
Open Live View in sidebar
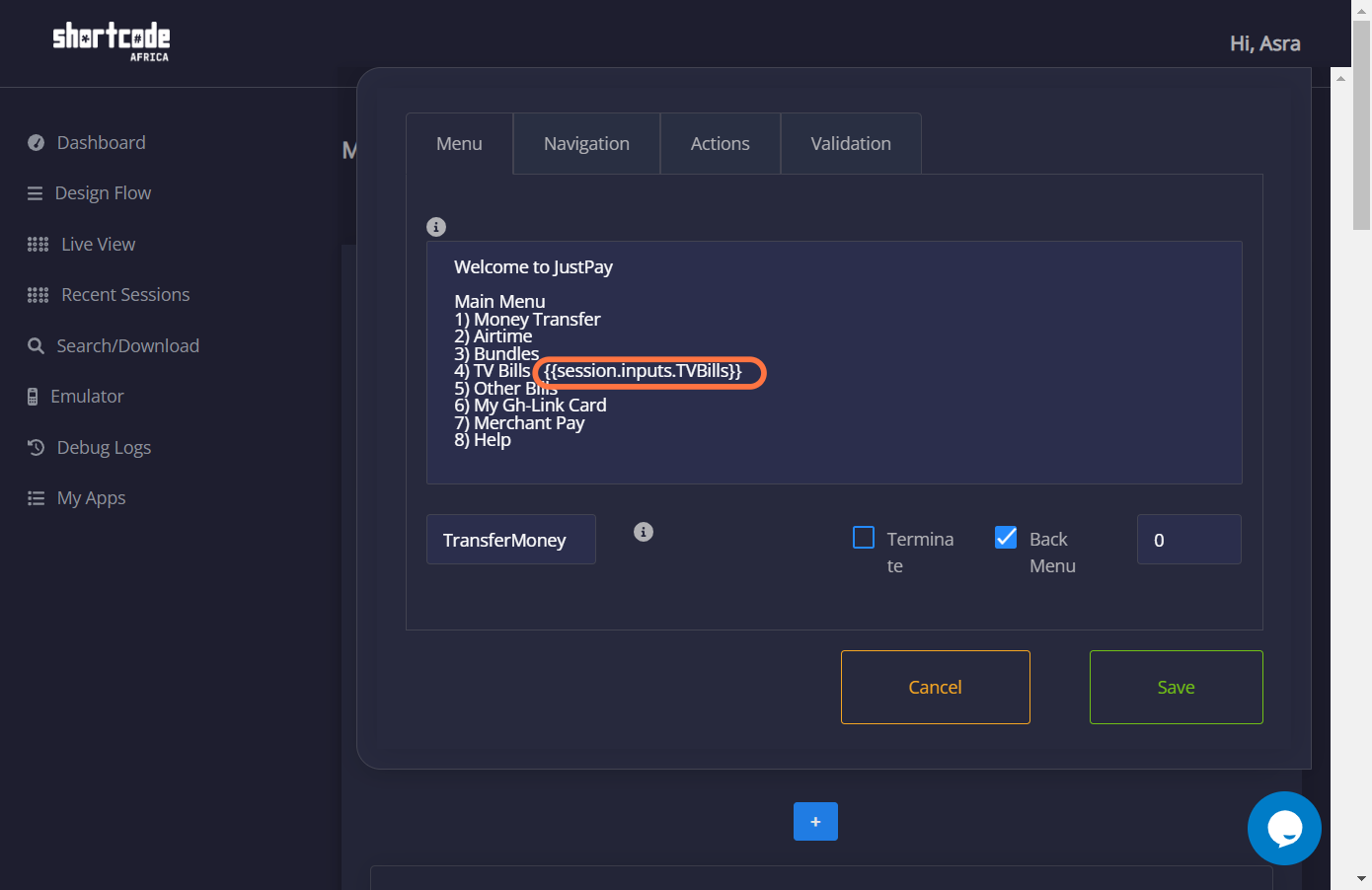[x=98, y=245]
